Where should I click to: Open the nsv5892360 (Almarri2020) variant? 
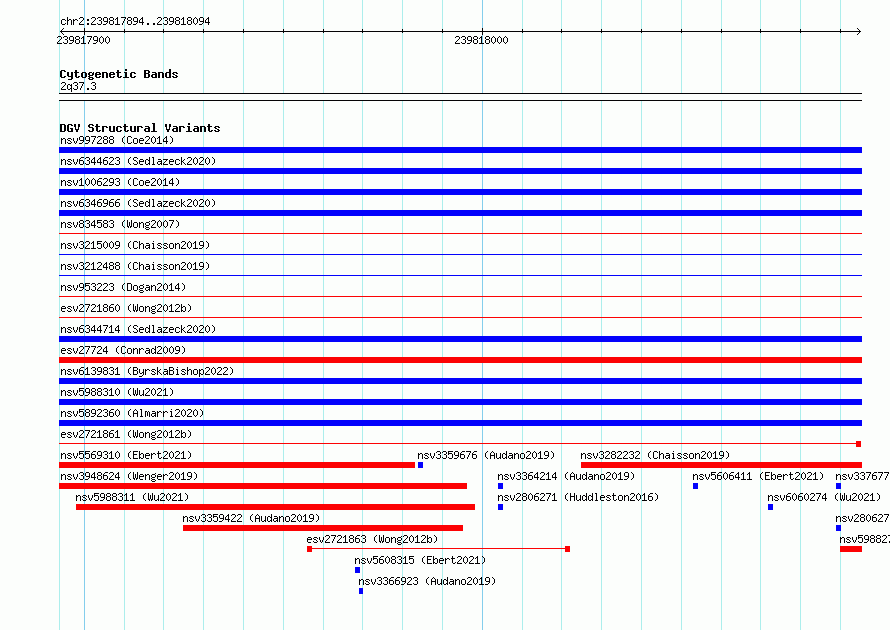tap(132, 413)
